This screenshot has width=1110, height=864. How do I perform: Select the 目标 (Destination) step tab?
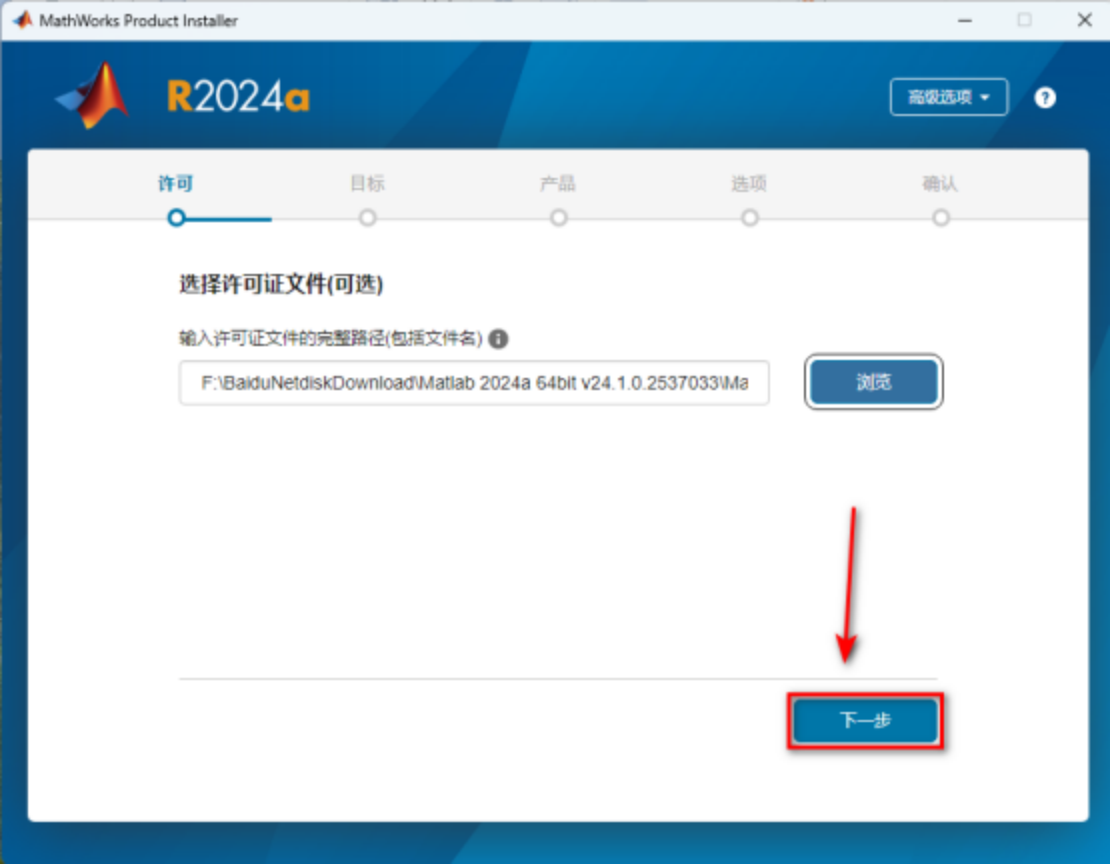367,183
